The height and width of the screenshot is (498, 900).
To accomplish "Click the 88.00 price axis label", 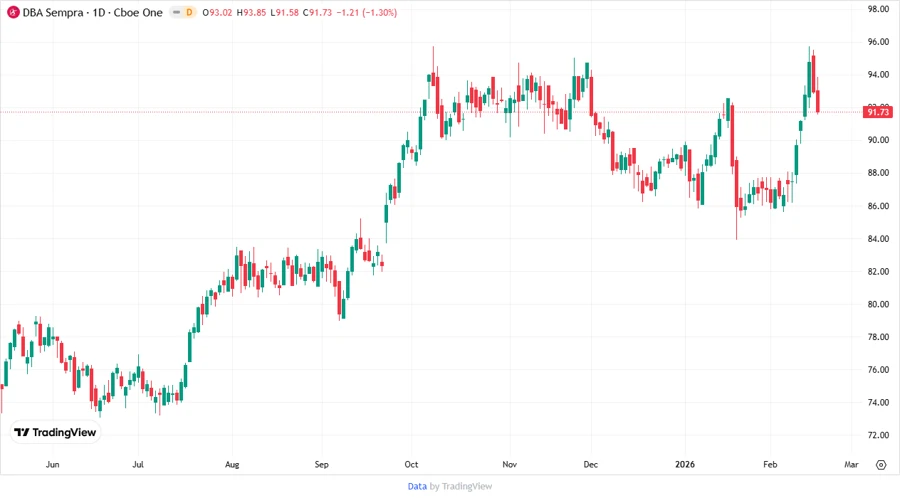I will click(x=878, y=173).
